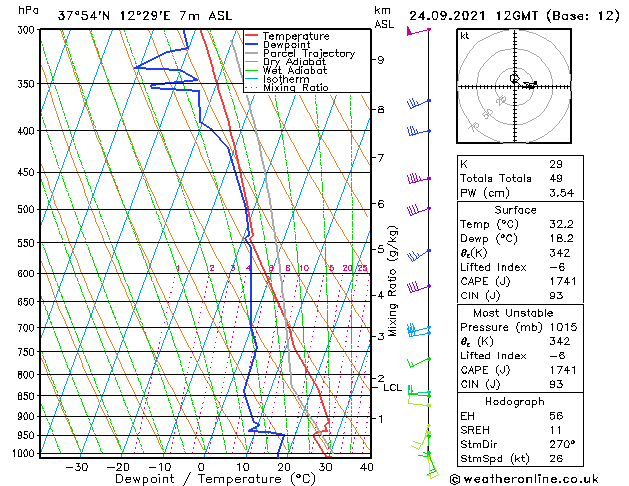Click the StmSpd (kt) value 26
This screenshot has width=629, height=486.
point(556,458)
